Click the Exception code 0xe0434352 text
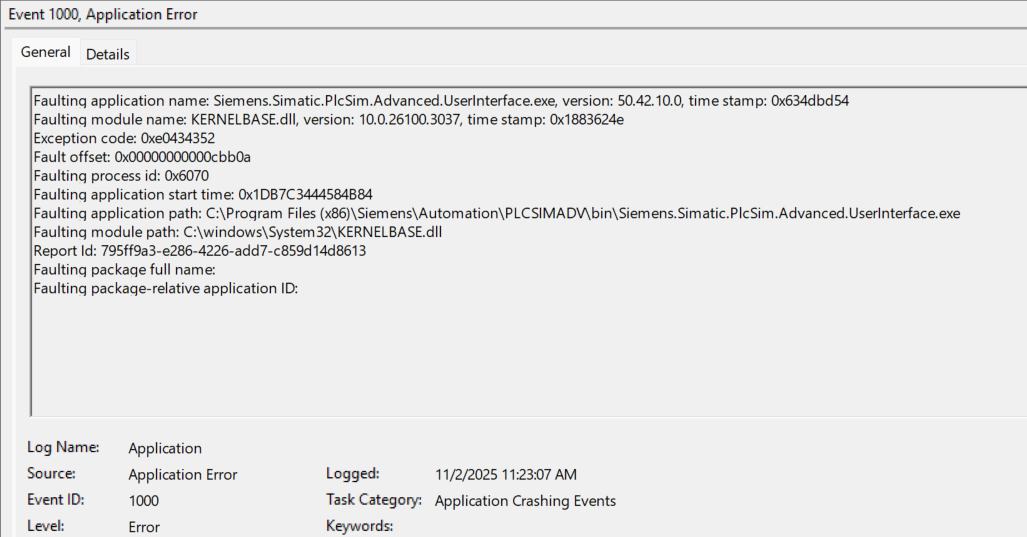 [x=124, y=138]
